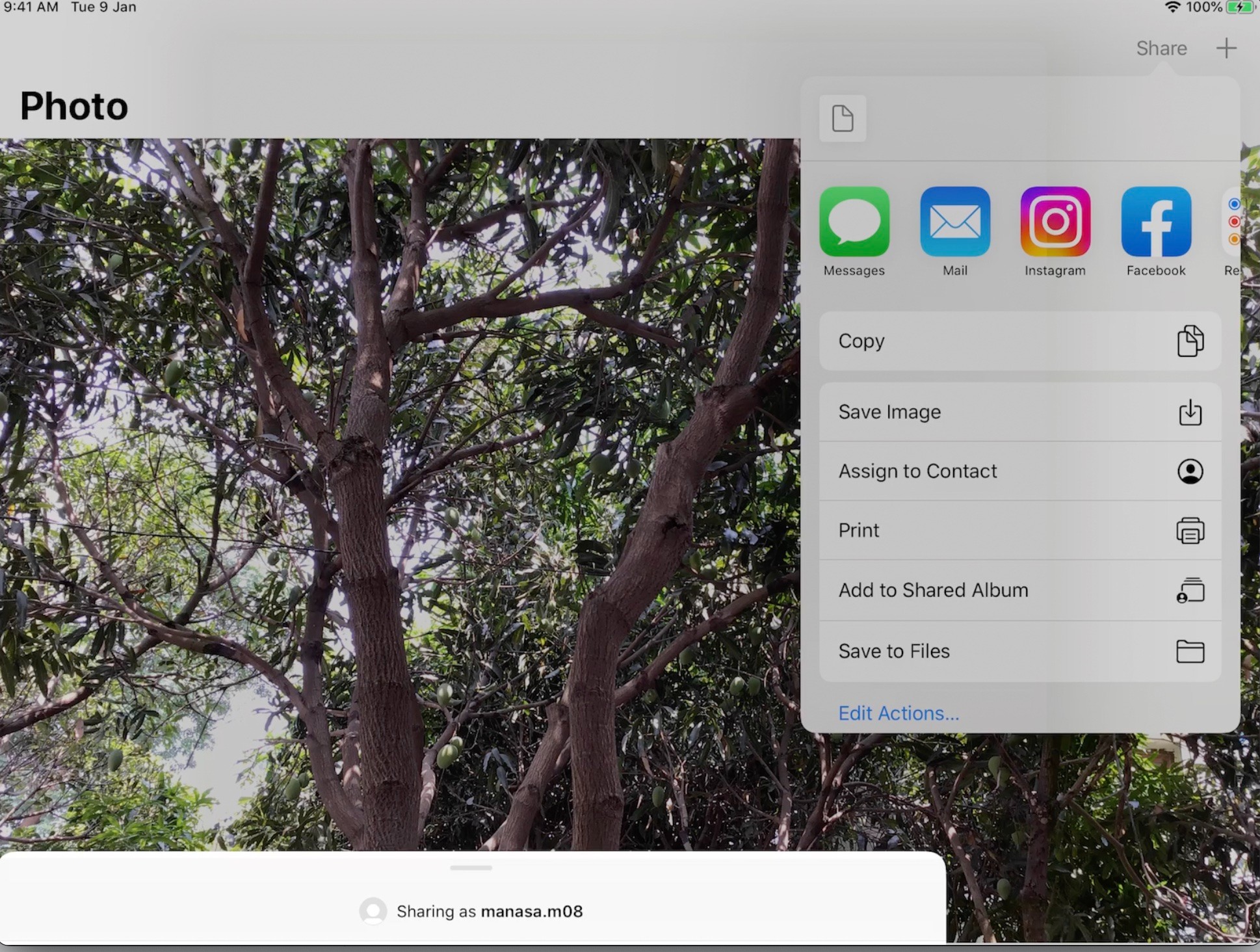Click the printer icon beside Print
1260x952 pixels.
pos(1190,531)
